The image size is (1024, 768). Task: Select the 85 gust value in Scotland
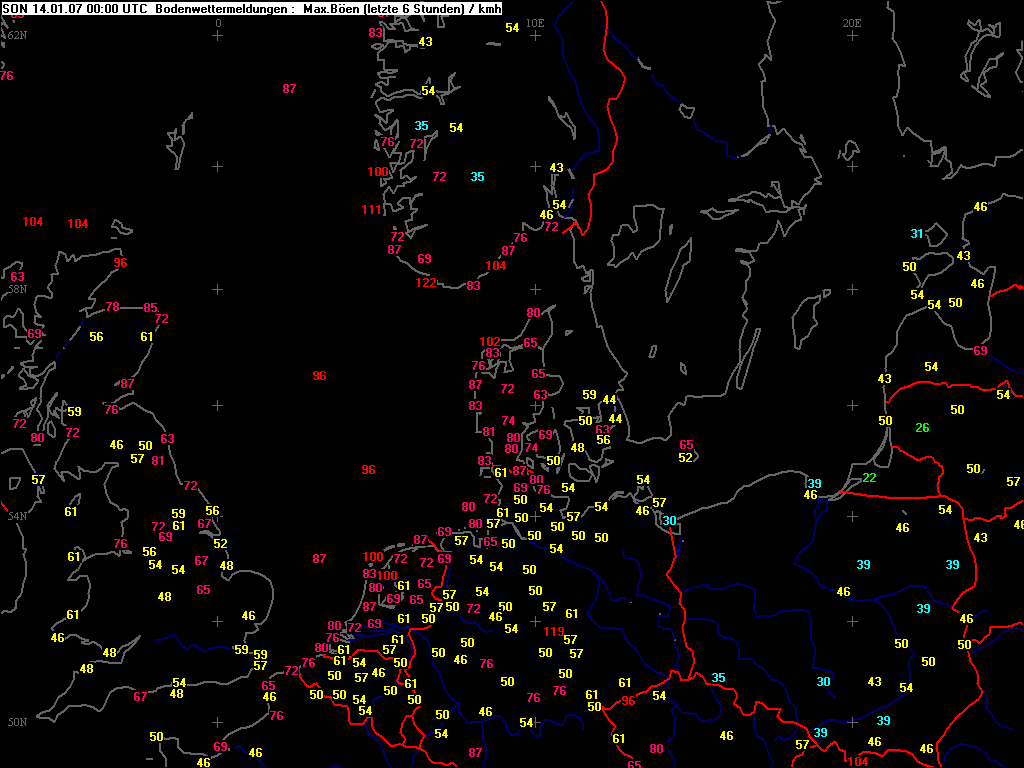[x=150, y=308]
